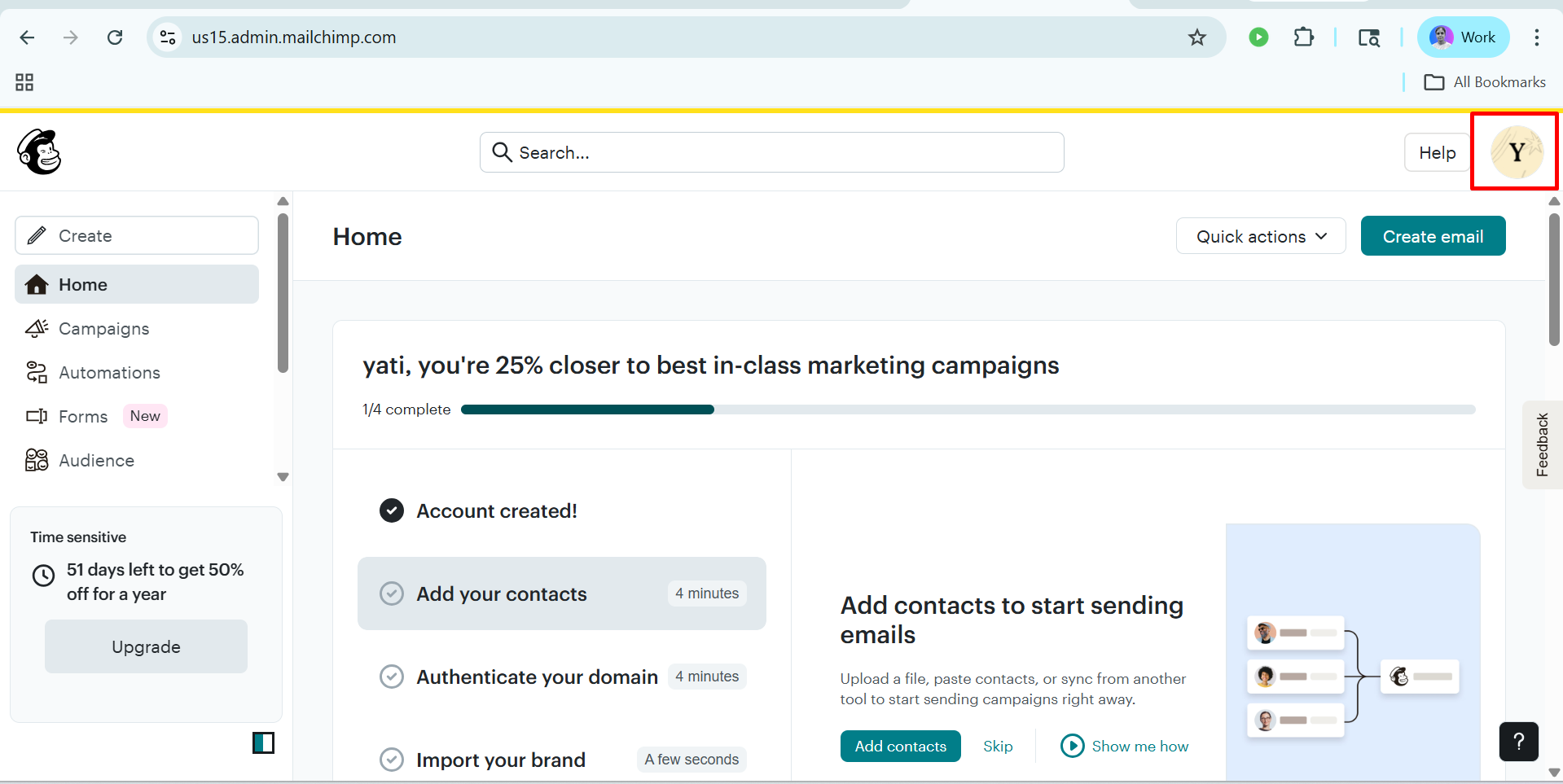Click the Upgrade button
This screenshot has height=784, width=1563.
point(146,646)
